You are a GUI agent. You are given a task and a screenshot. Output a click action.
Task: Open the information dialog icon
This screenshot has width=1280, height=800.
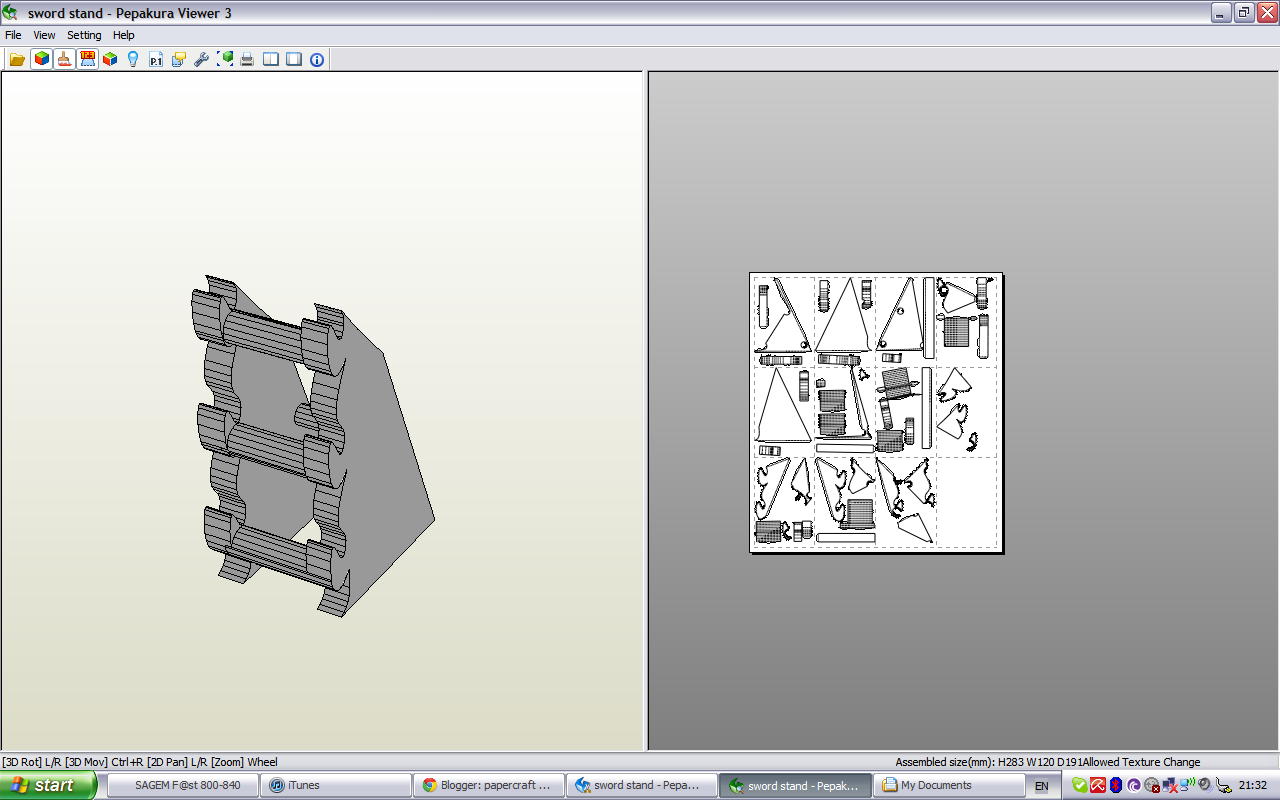coord(316,59)
